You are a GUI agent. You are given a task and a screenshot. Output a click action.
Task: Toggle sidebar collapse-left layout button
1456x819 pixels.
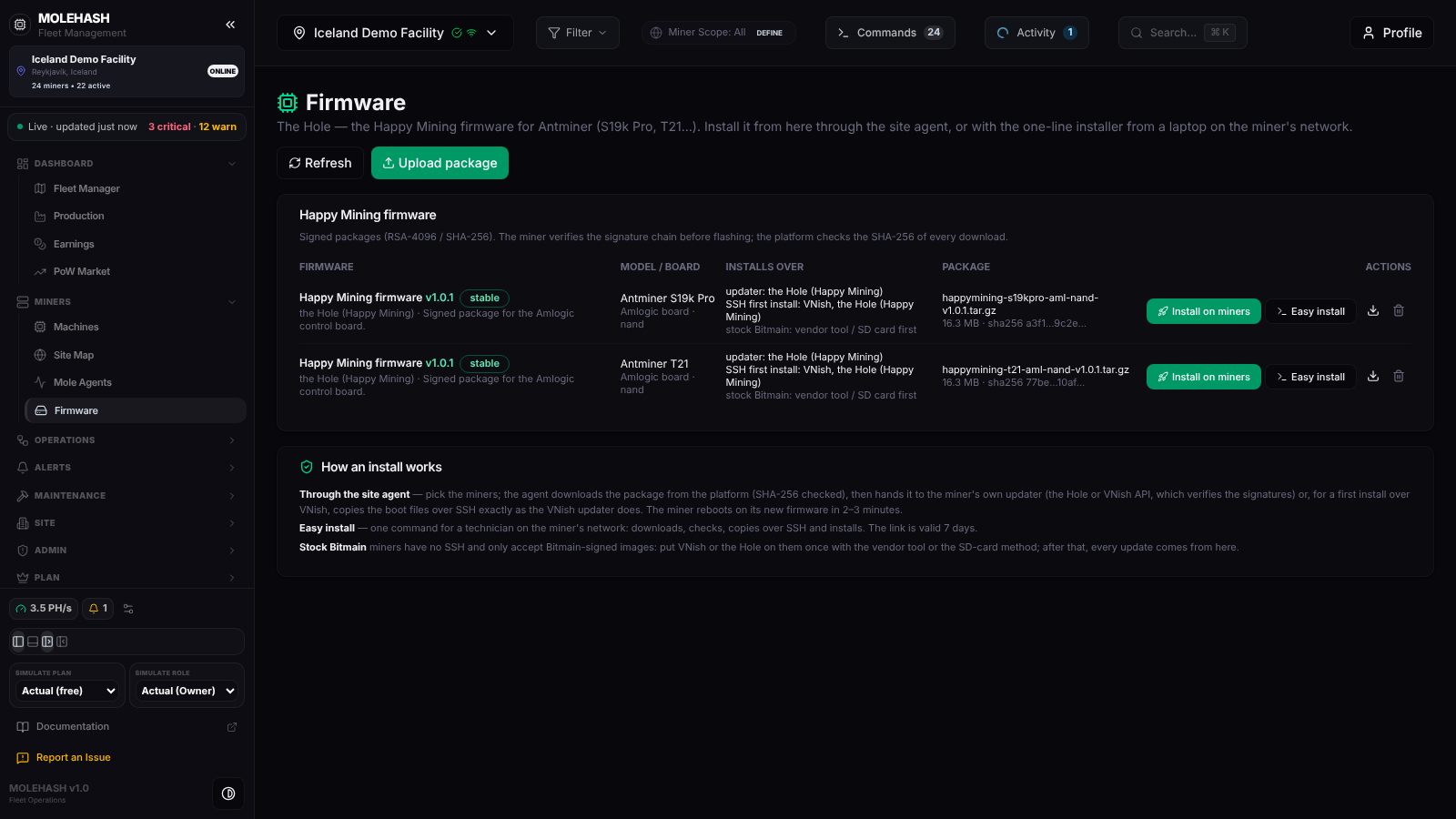tap(62, 642)
